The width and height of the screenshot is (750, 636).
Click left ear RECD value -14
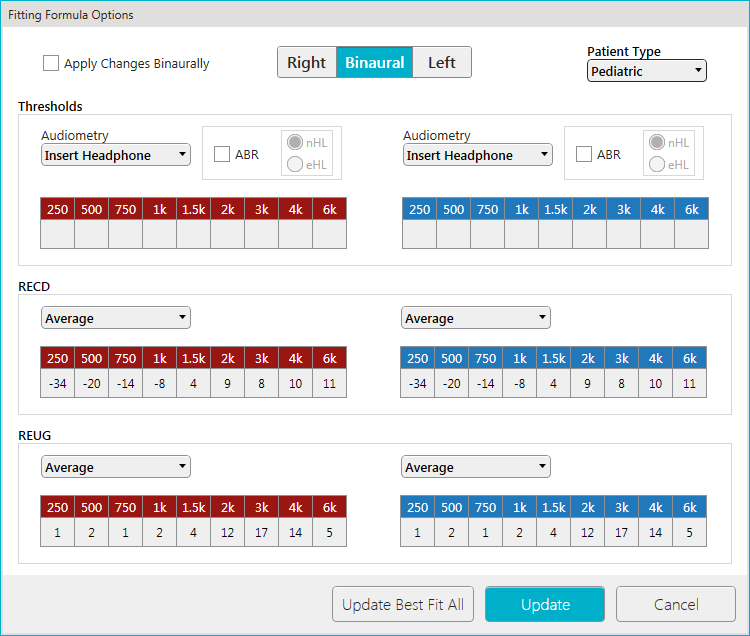(x=485, y=383)
